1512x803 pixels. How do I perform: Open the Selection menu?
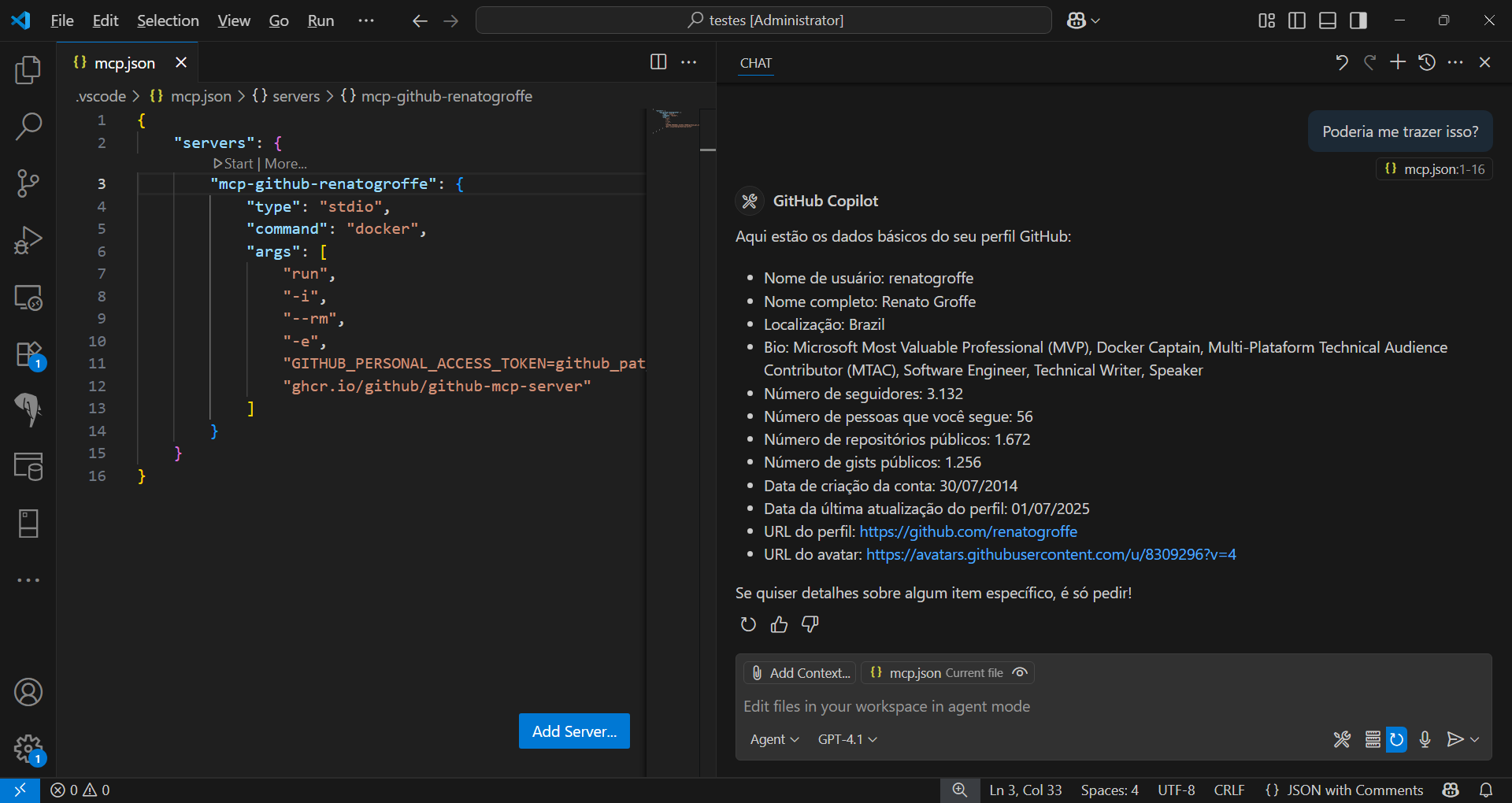coord(168,20)
